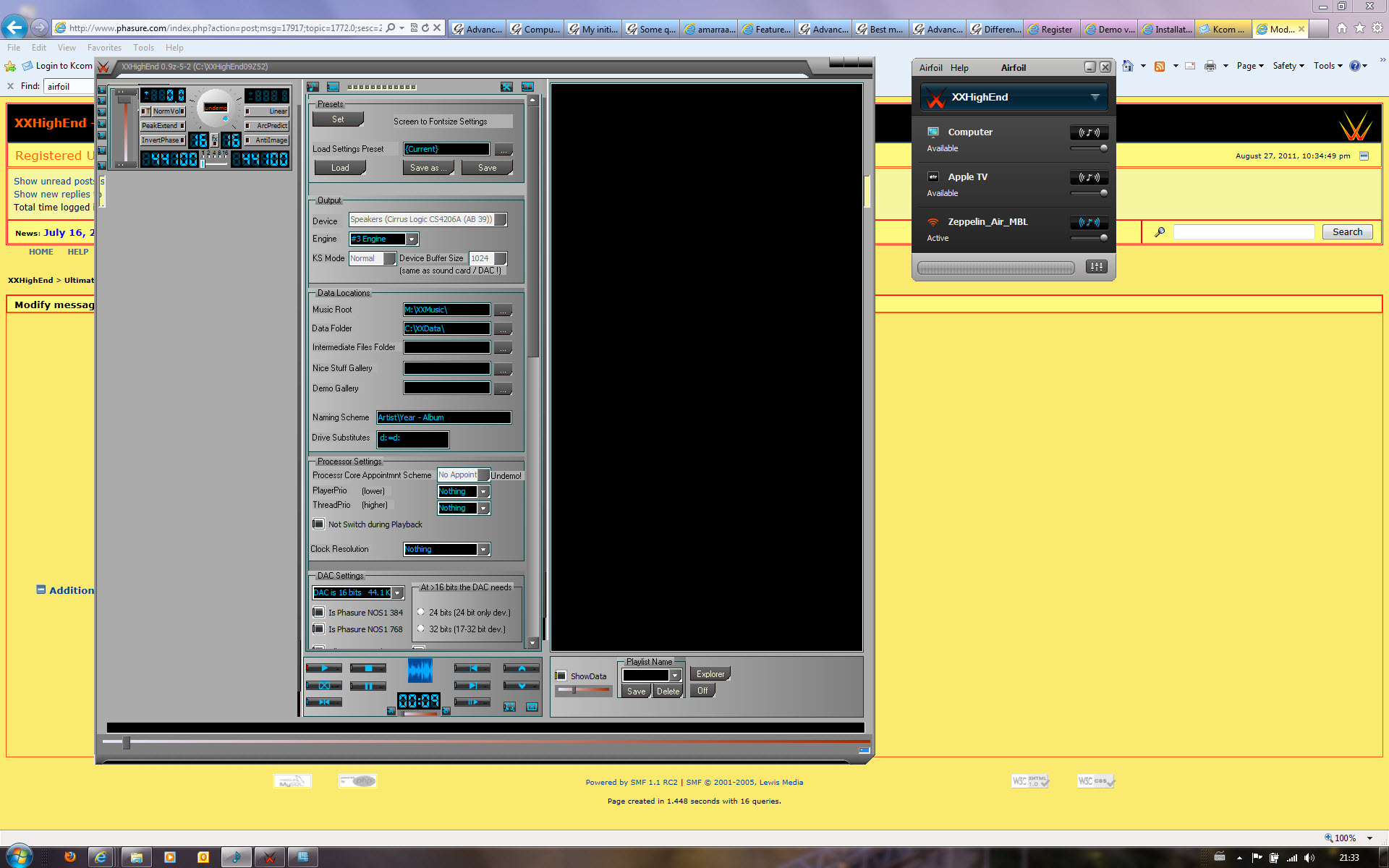Click the marker A button near timer
Screen dimensions: 1389x868
pos(391,711)
